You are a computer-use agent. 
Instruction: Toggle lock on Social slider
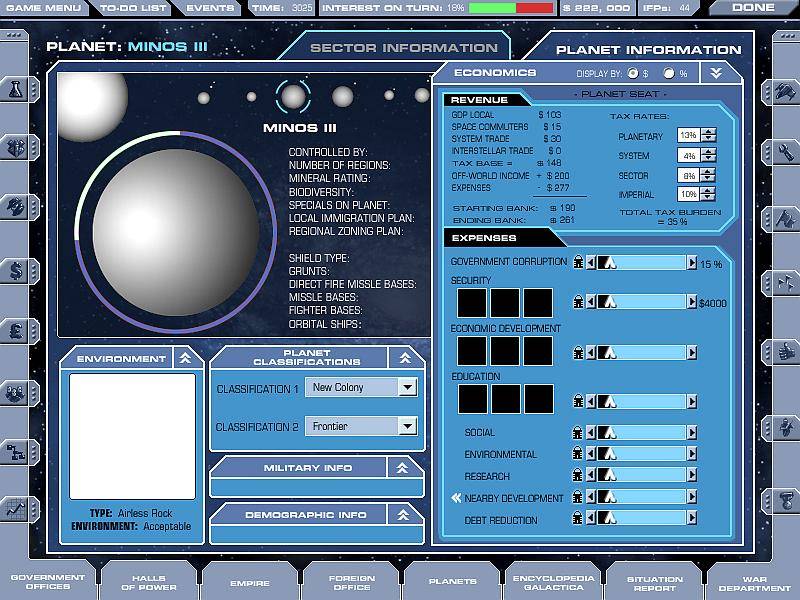[578, 433]
